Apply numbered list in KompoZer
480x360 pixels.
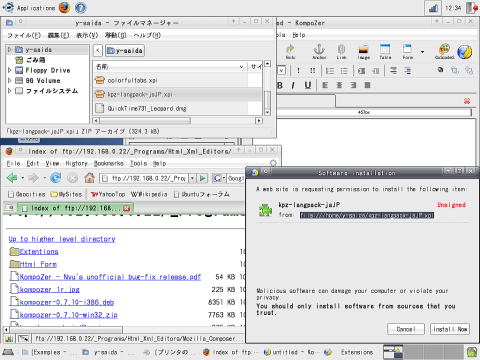(x=330, y=71)
